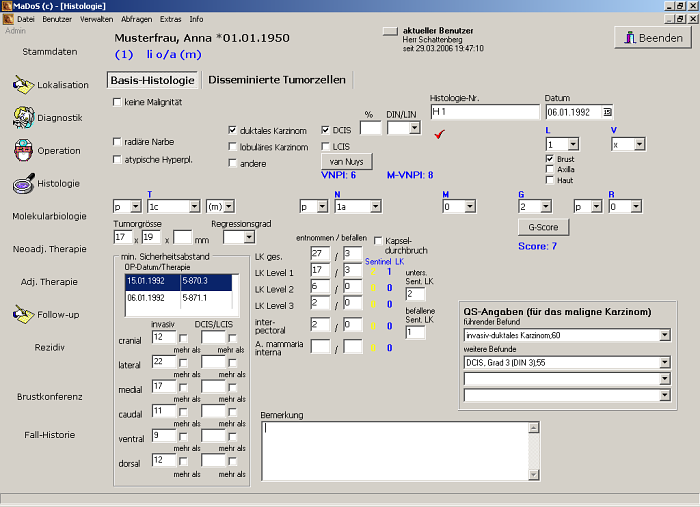Expand the führender Befund dropdown

[x=665, y=336]
